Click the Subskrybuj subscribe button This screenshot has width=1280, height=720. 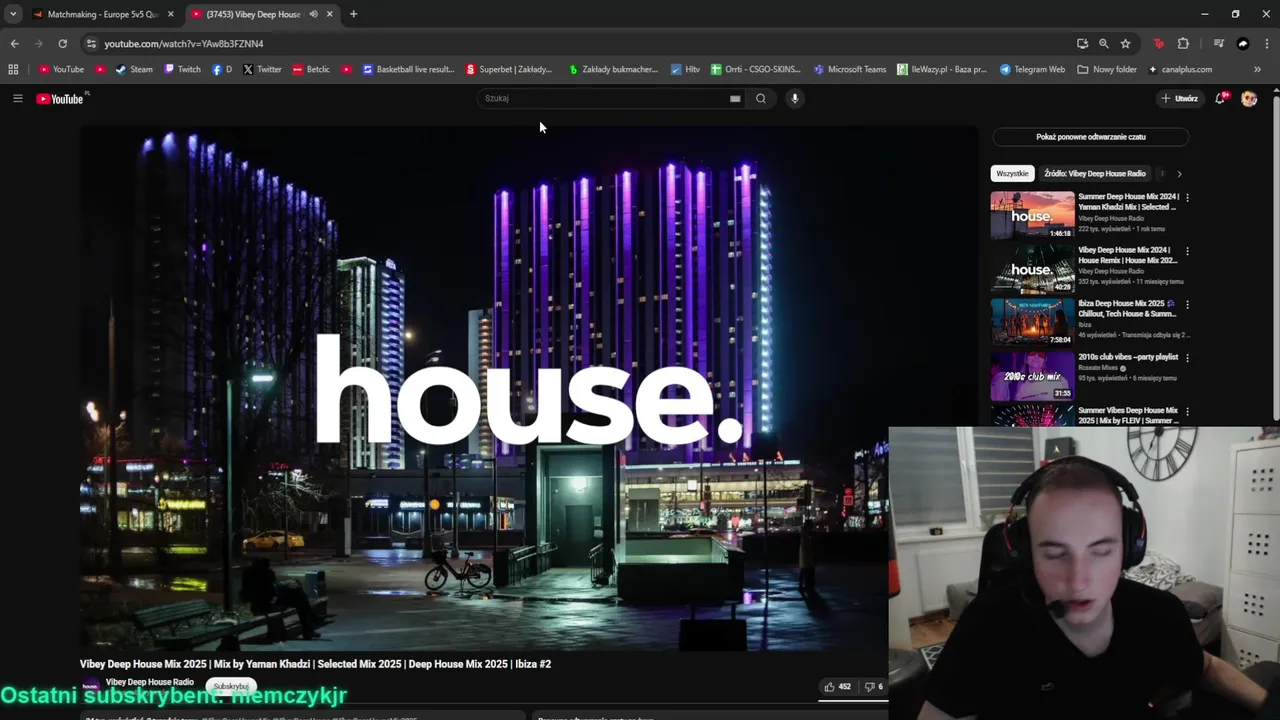(x=231, y=687)
